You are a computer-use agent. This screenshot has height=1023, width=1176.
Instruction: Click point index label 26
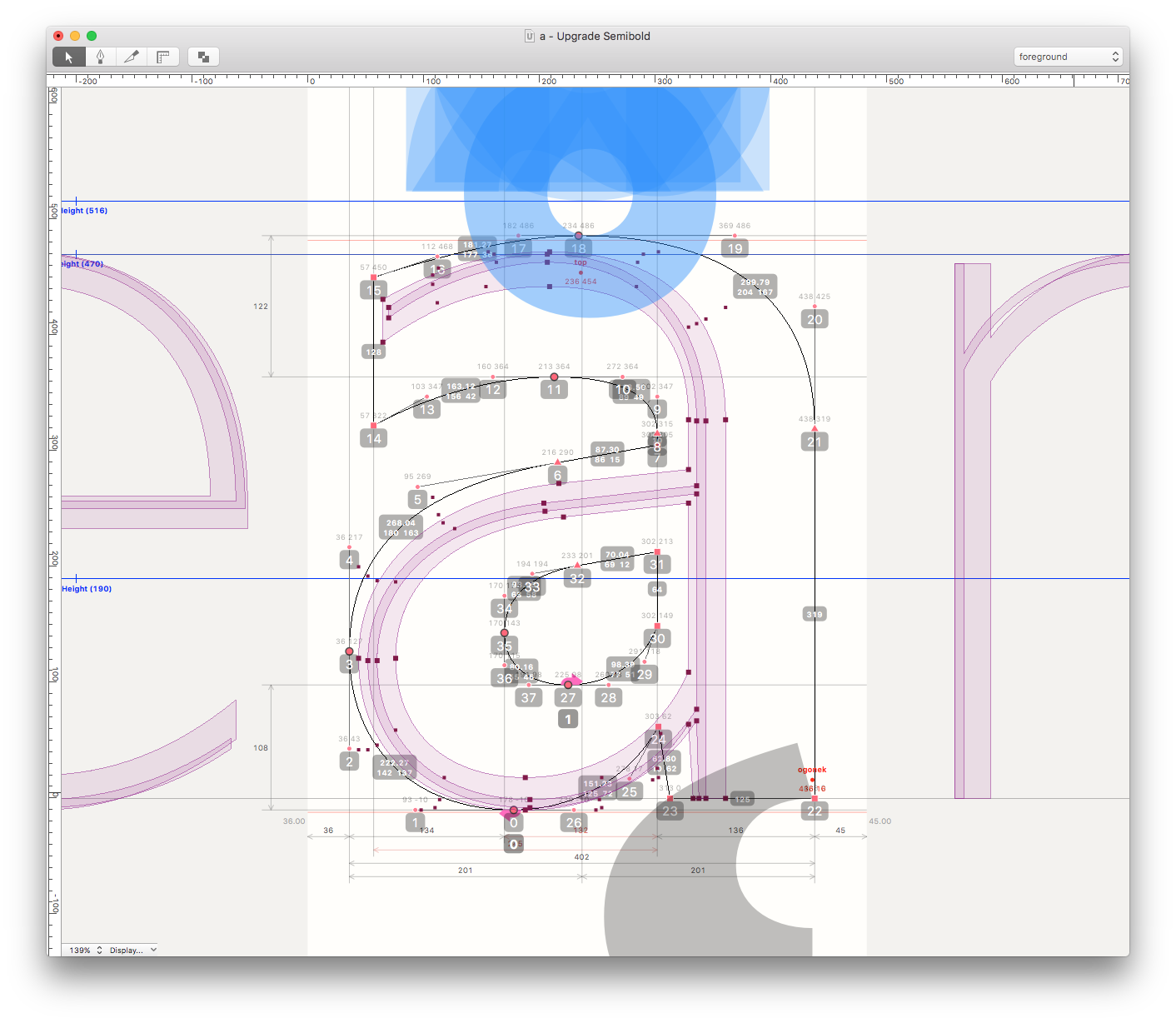(x=574, y=822)
